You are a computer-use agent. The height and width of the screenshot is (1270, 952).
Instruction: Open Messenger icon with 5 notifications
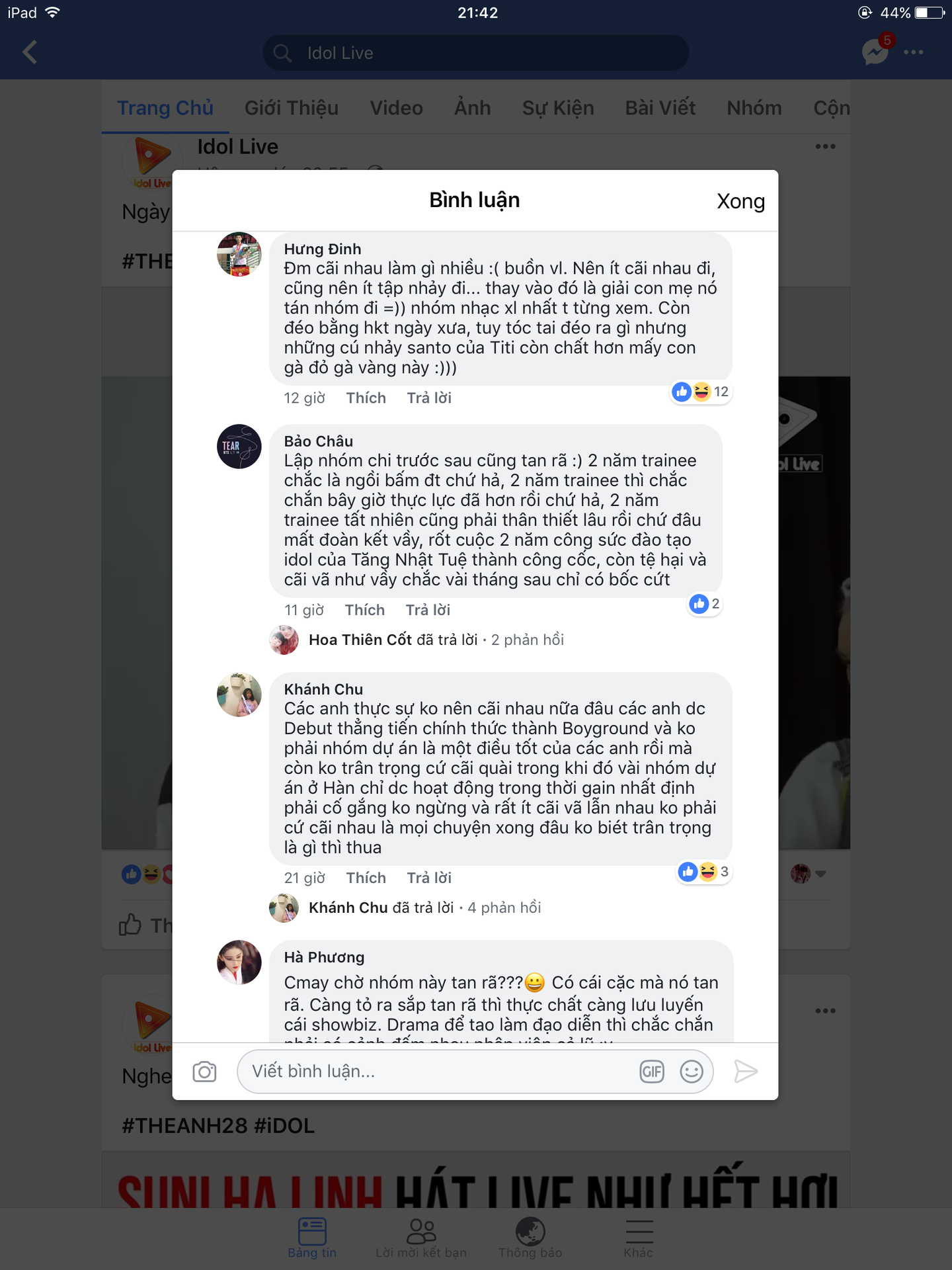point(877,50)
